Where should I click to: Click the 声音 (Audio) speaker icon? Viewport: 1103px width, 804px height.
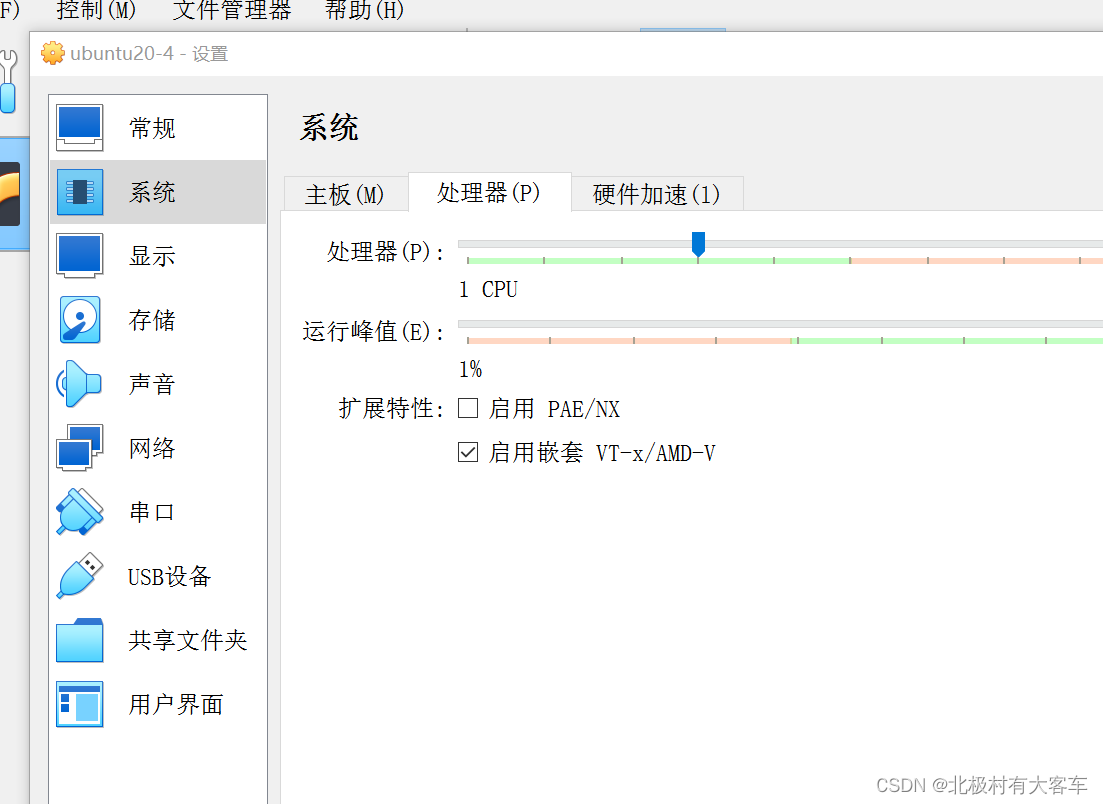click(x=80, y=384)
